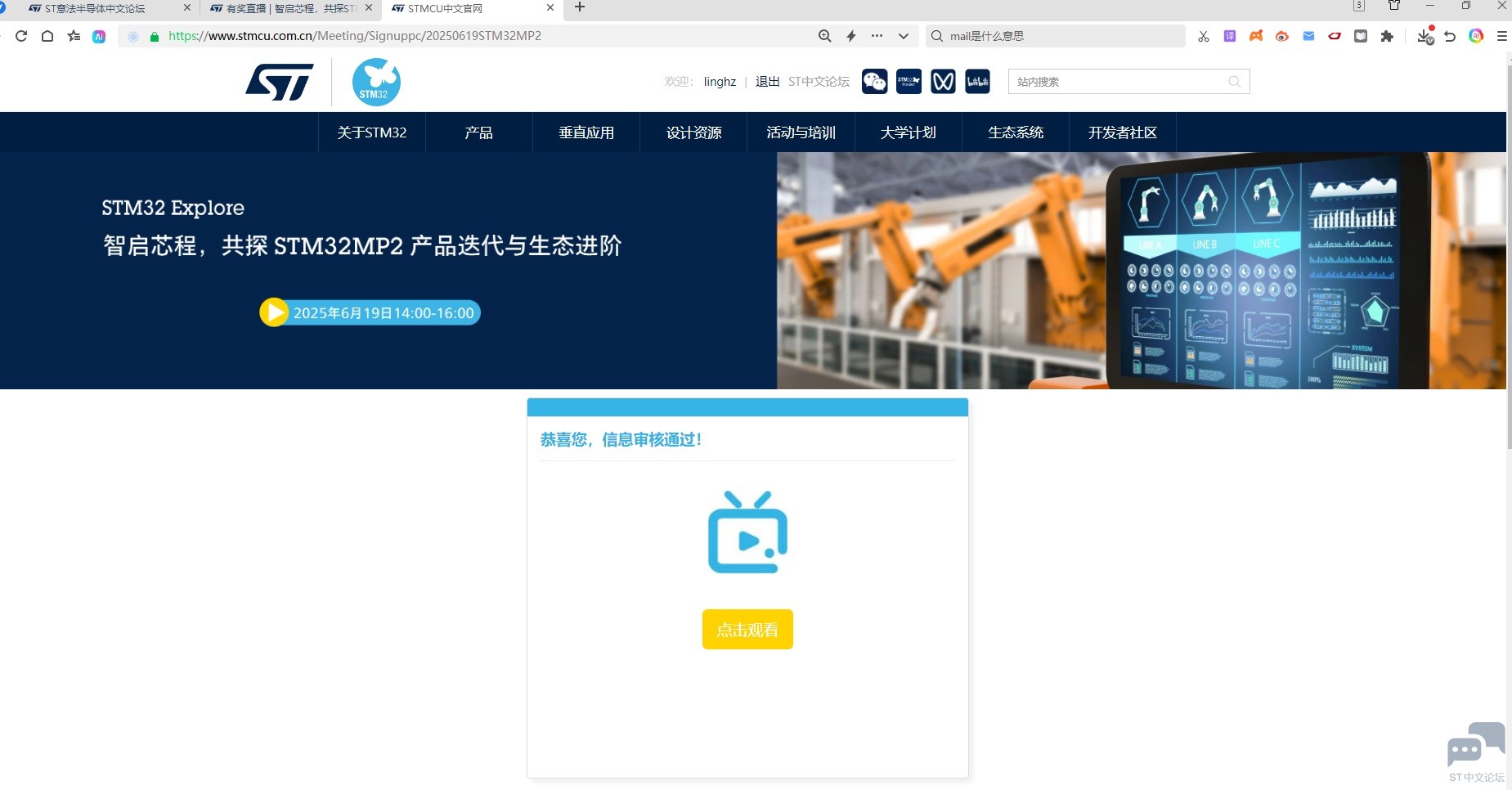Open the downloads arrow icon
Screen dimensions: 1512x790
point(1425,36)
